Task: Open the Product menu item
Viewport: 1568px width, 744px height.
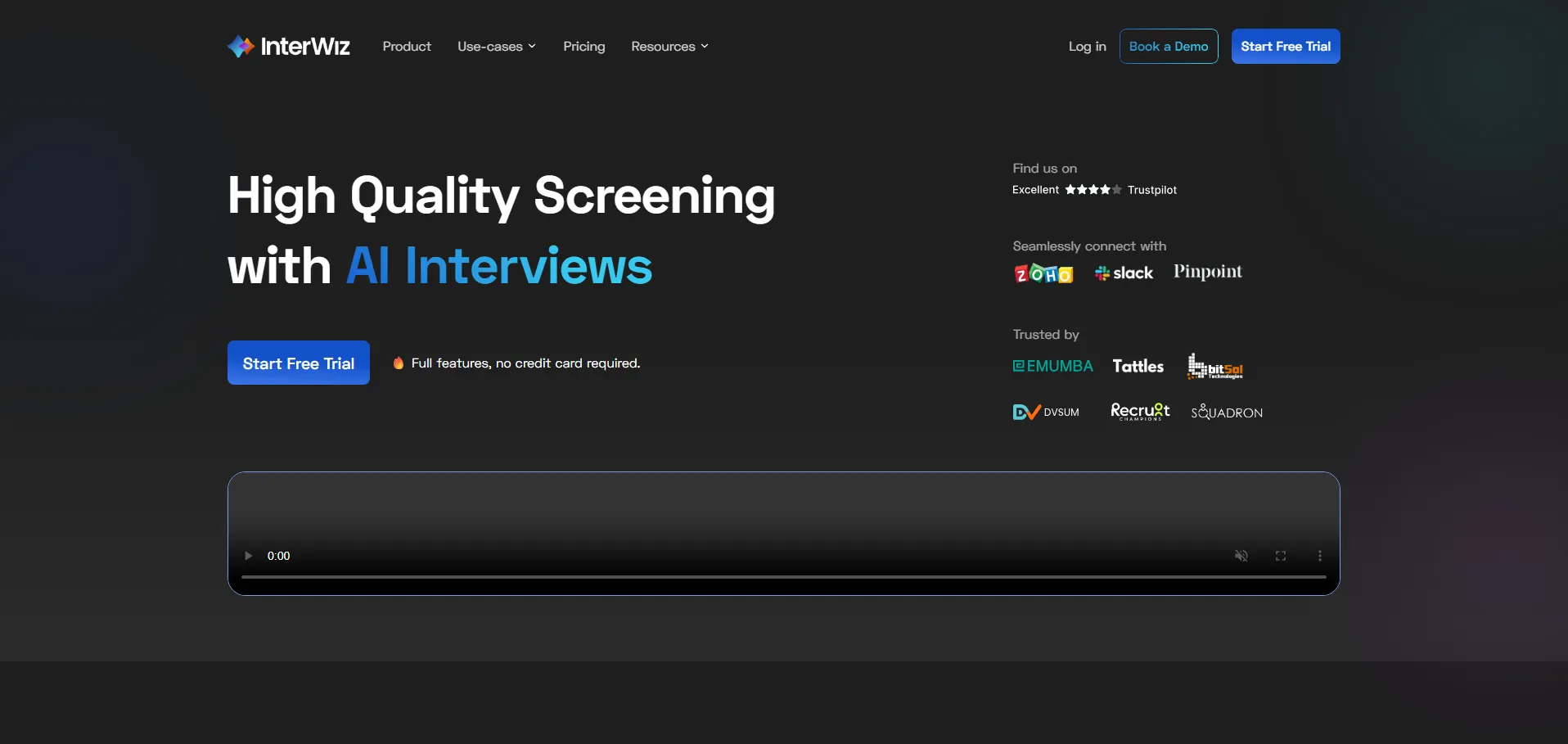Action: tap(407, 47)
